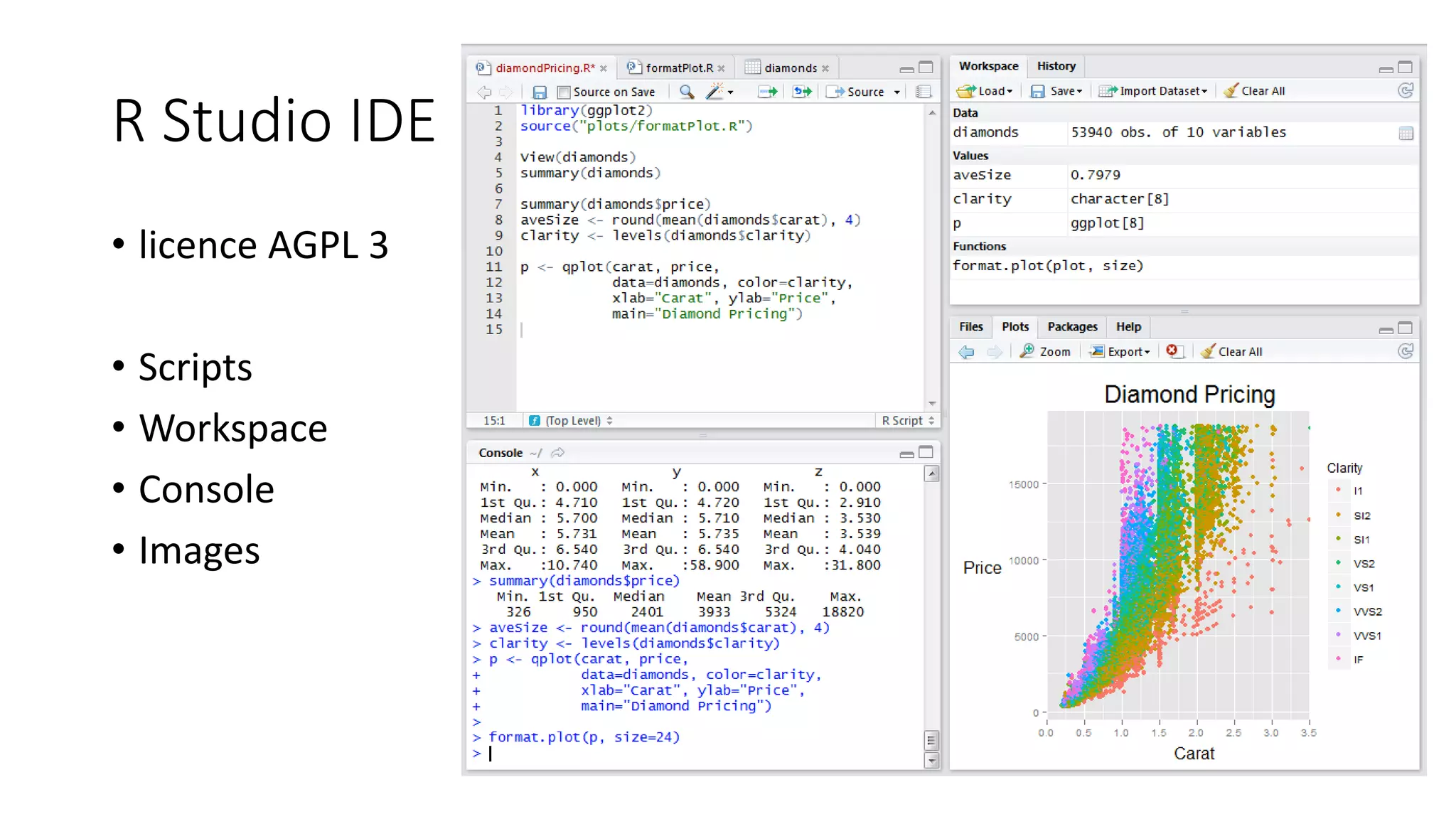Viewport: 1456px width, 819px height.
Task: Click the diamonds dataset row in Workspace
Action: pyautogui.click(x=1184, y=133)
